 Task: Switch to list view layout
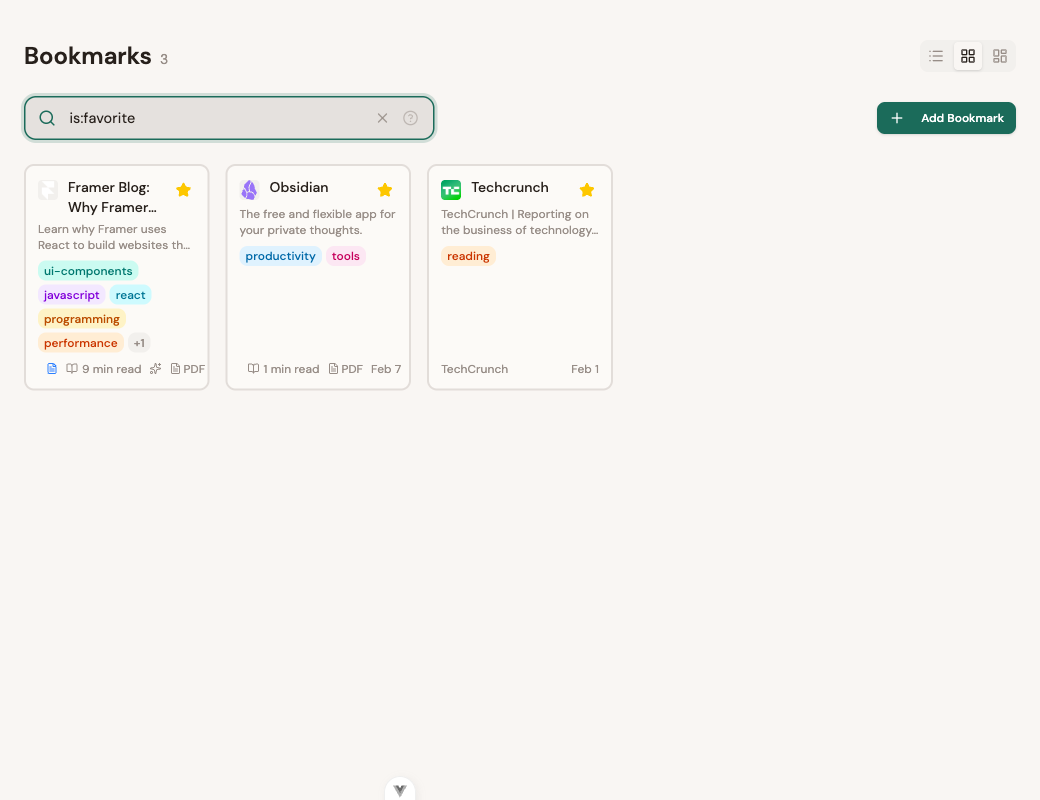(936, 56)
